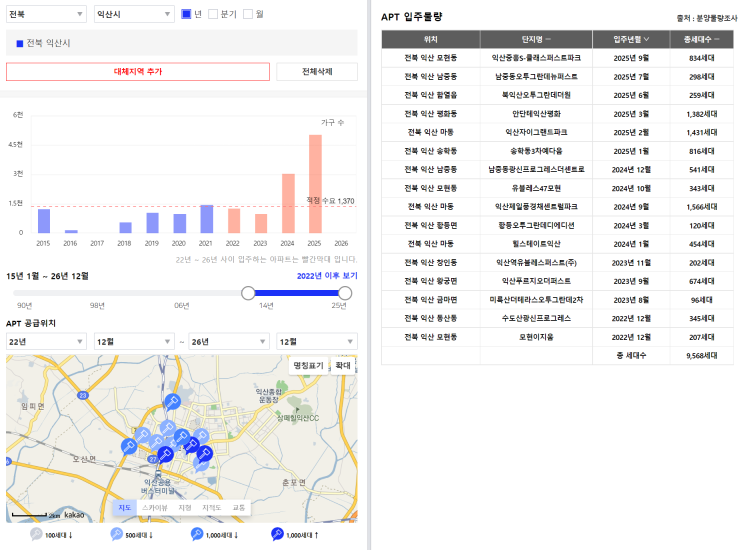Click the 적정 수요 1,370 chart label
This screenshot has height=550, width=743.
pos(330,201)
